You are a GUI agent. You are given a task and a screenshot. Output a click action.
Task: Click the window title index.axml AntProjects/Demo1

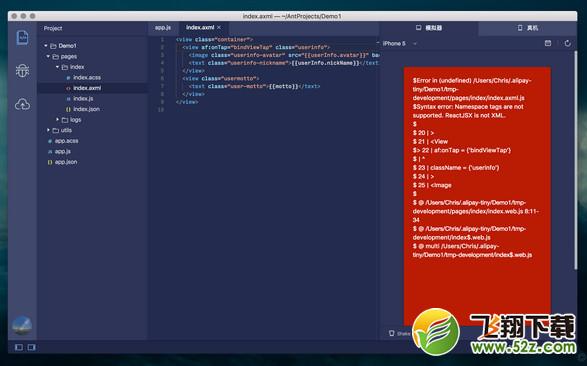click(292, 16)
